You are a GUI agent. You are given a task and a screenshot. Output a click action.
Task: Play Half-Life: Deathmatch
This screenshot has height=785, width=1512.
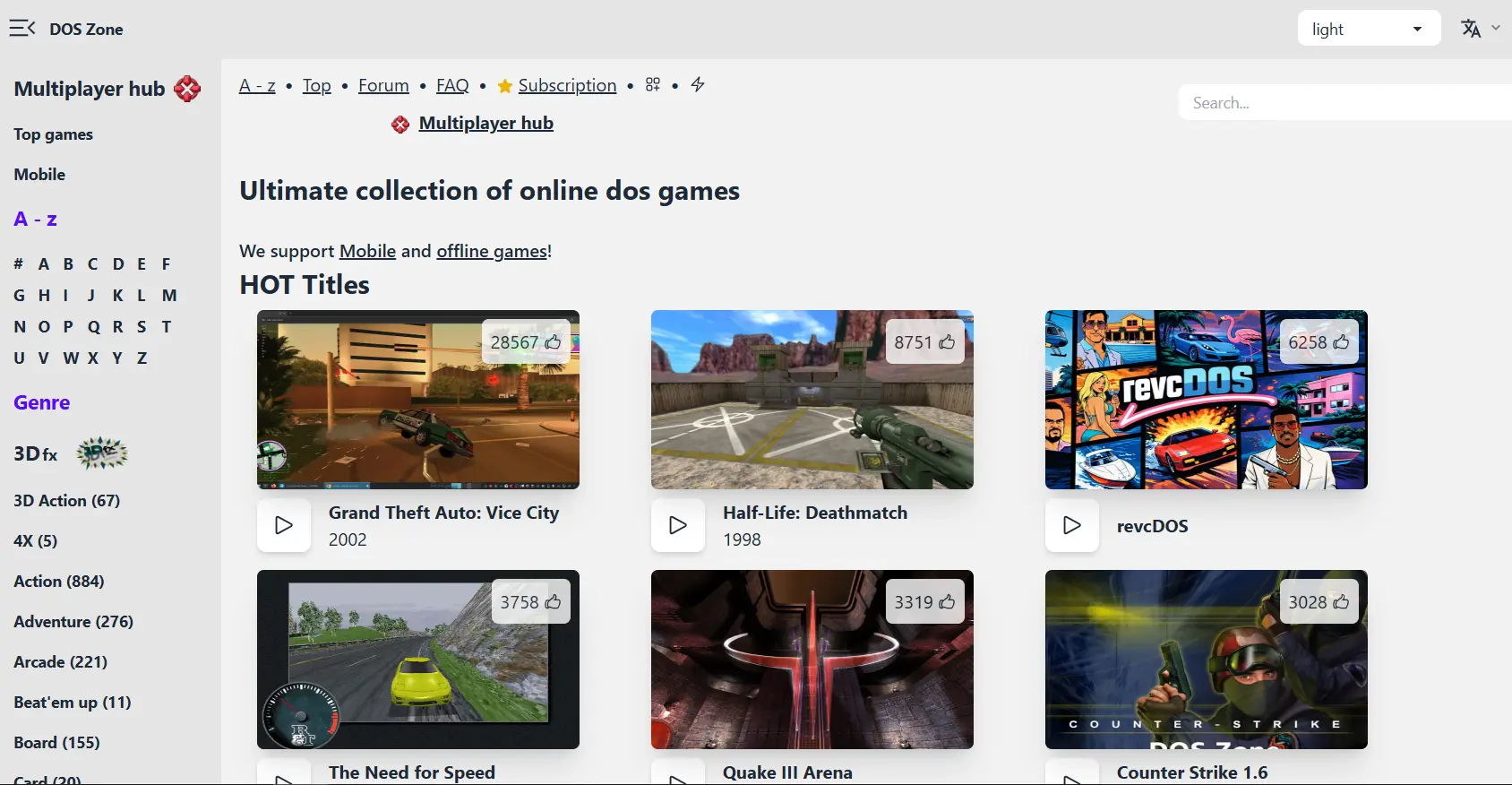tap(678, 525)
